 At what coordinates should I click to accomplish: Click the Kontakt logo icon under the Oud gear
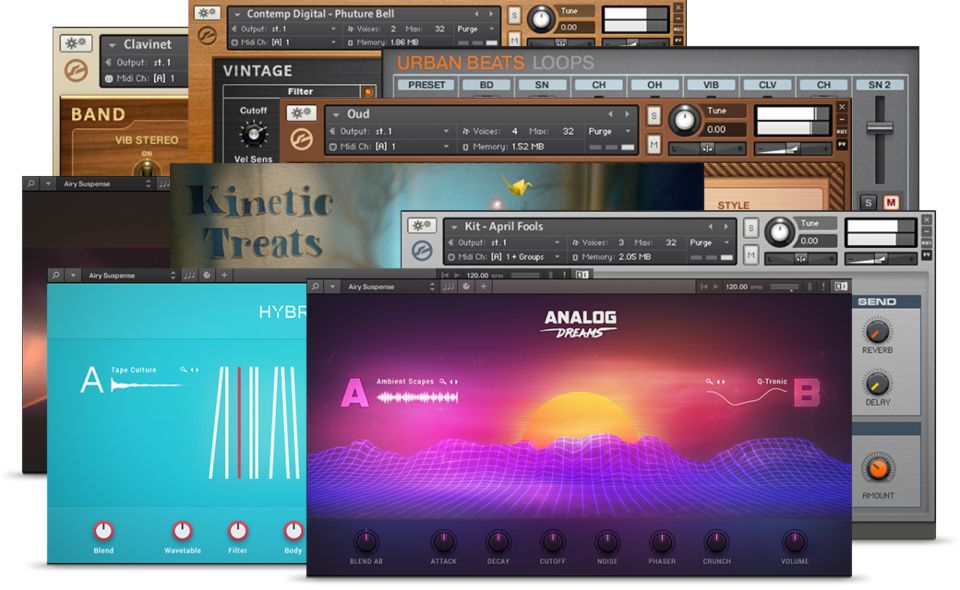tap(302, 141)
